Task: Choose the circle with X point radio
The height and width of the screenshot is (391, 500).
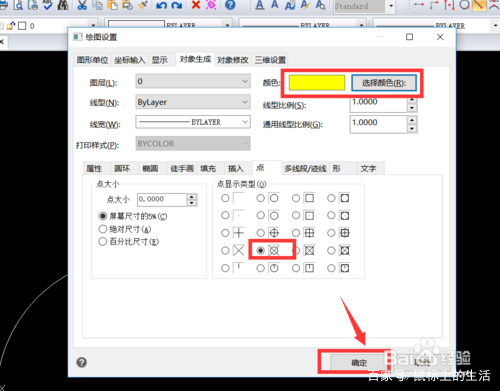Action: point(261,250)
